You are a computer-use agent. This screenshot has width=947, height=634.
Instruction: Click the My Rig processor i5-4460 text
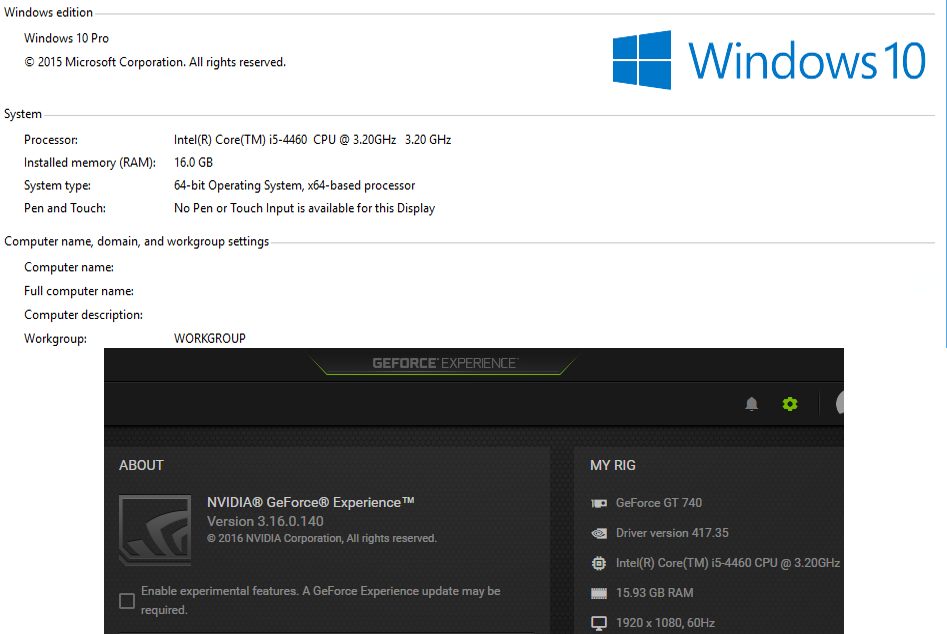click(x=728, y=563)
